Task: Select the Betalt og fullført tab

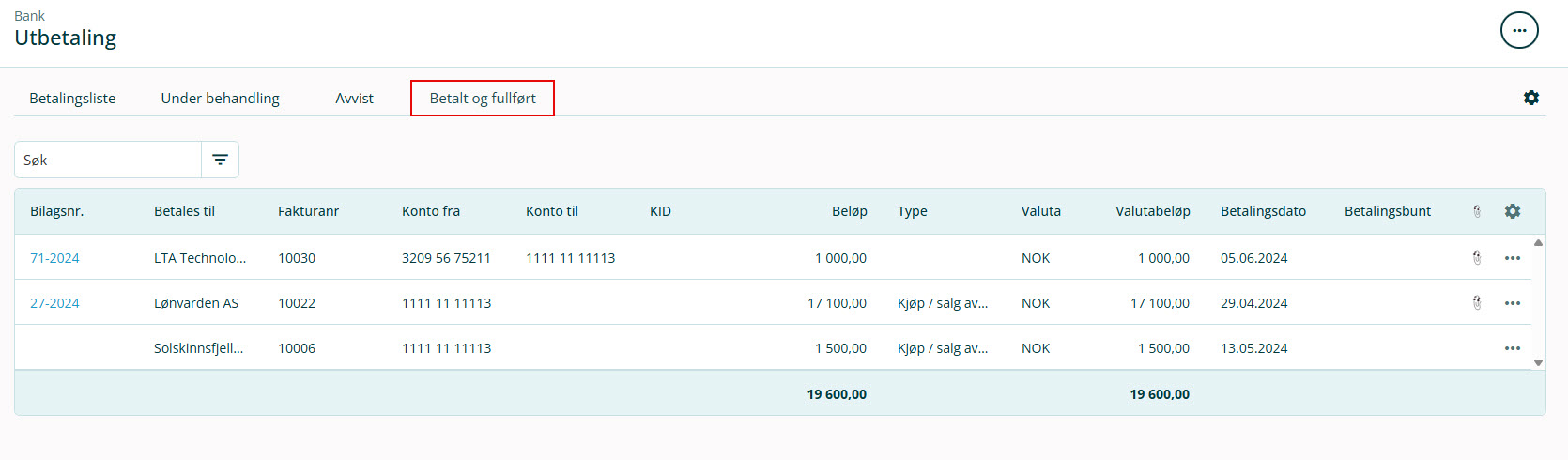Action: pyautogui.click(x=483, y=99)
